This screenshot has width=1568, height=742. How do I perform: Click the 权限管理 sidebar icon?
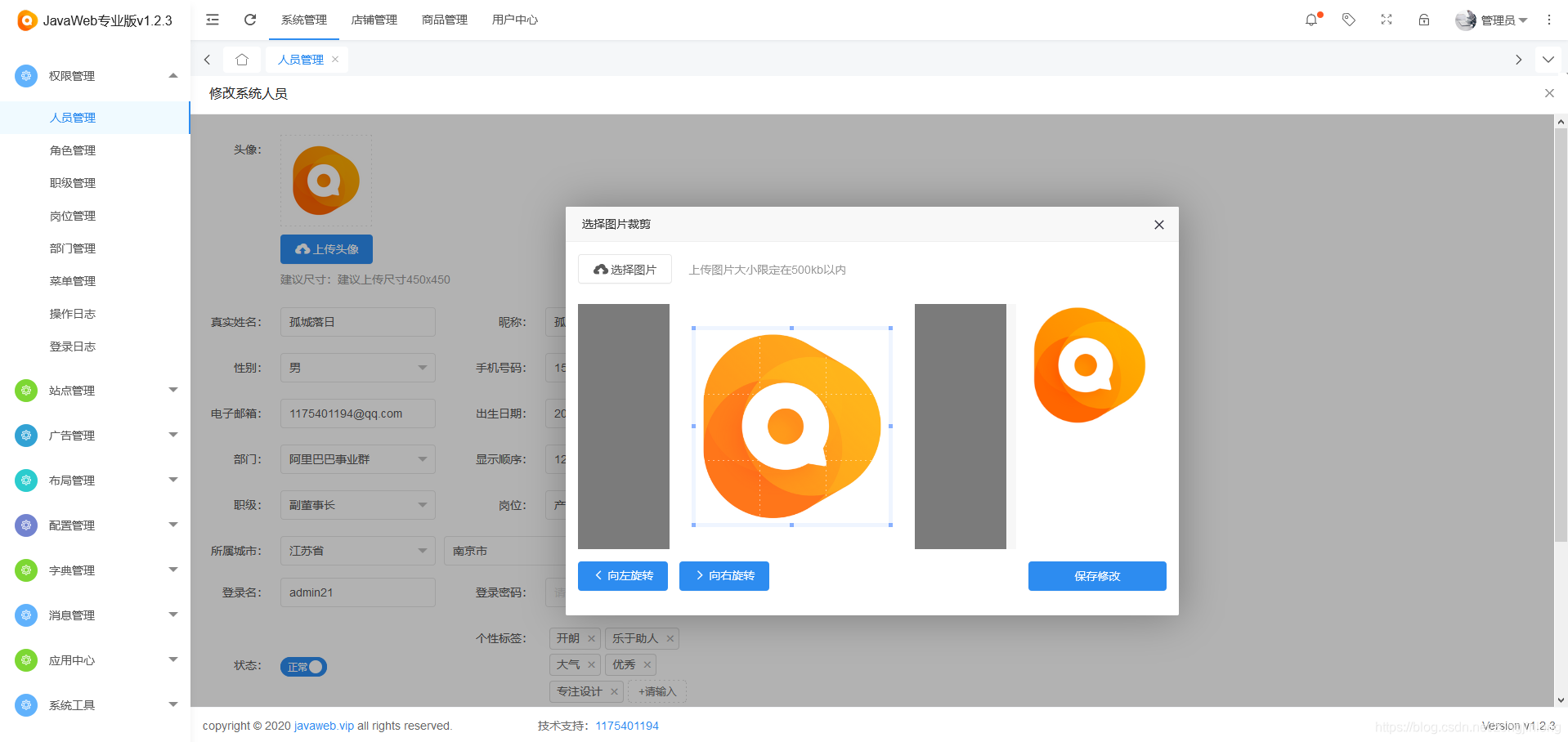click(26, 76)
